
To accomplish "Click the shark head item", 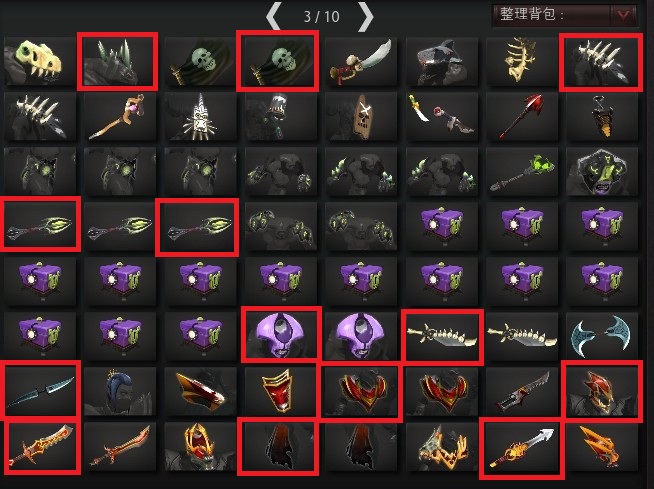I will 441,62.
